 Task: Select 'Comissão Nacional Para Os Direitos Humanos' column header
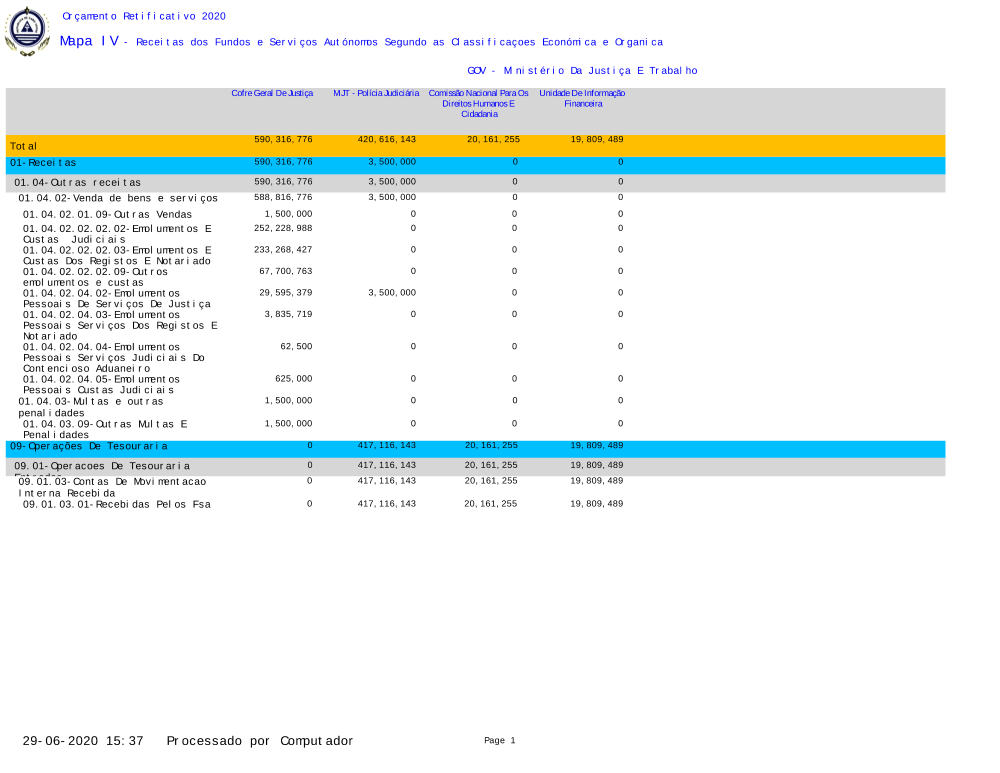[x=478, y=103]
